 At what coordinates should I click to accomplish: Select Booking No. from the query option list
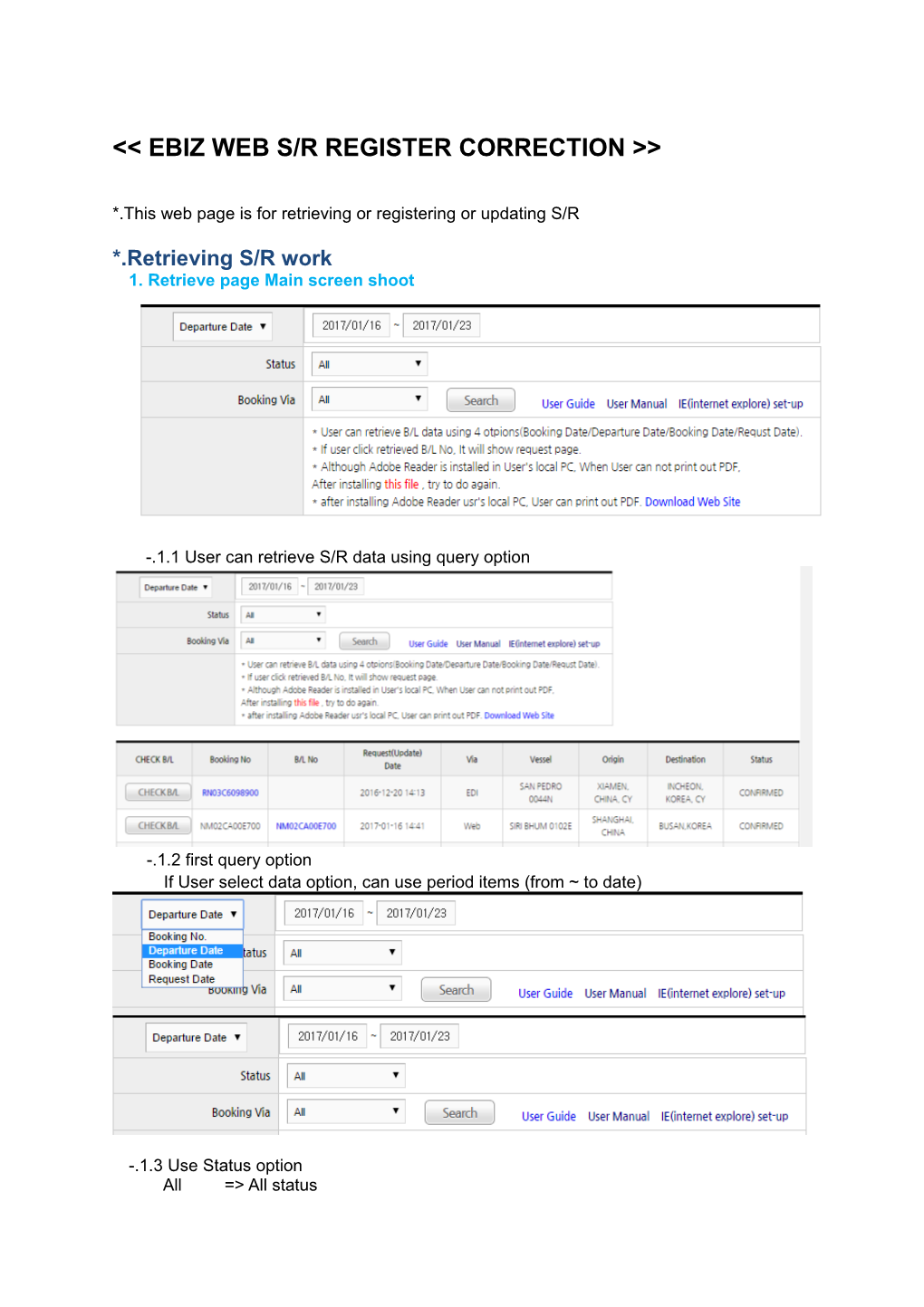click(178, 936)
